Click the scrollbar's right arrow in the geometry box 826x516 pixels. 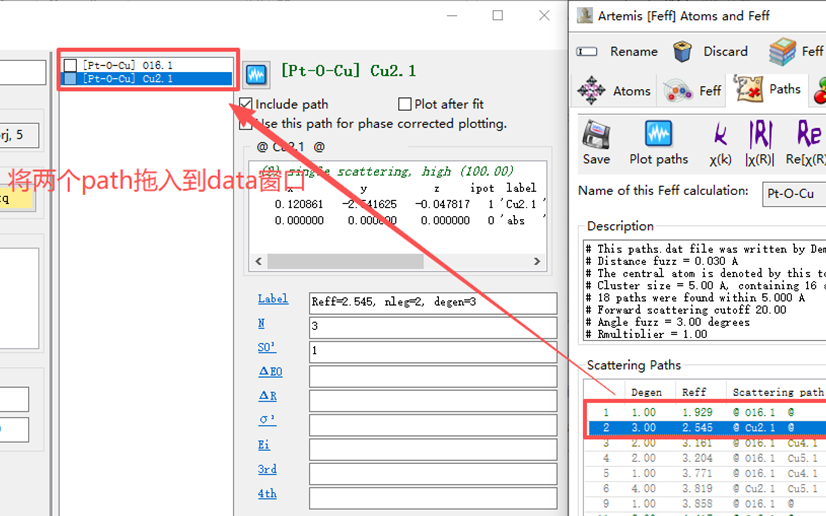(537, 261)
